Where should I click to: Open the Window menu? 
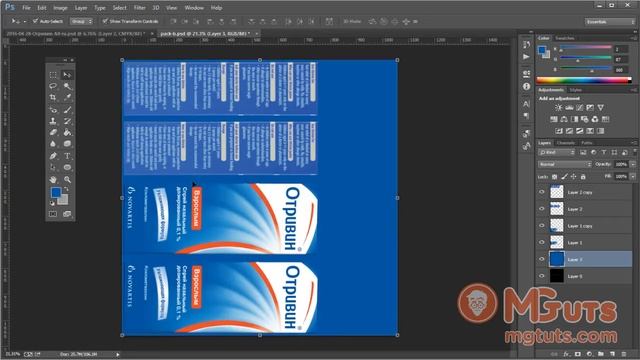click(x=194, y=8)
